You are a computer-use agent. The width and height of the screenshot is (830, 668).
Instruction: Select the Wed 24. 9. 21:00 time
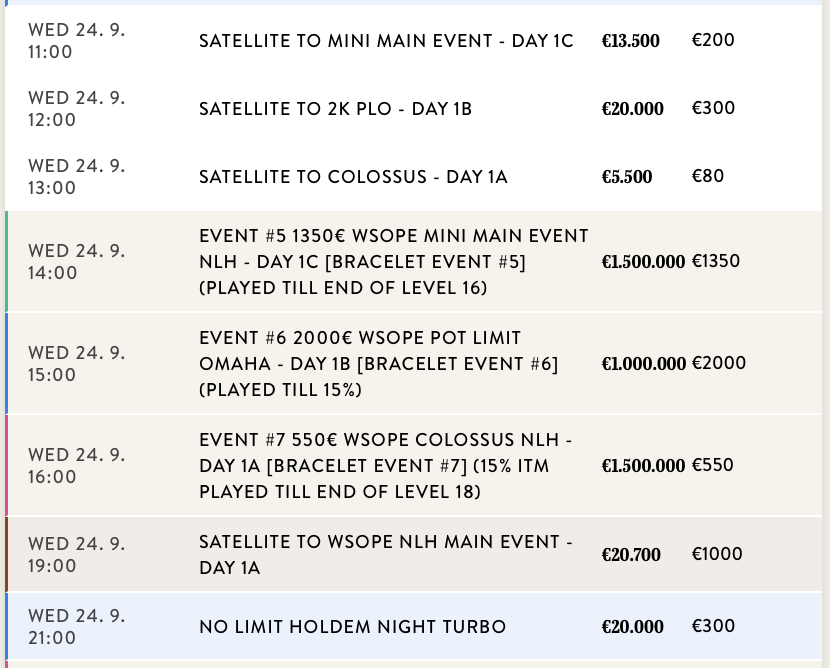click(76, 627)
